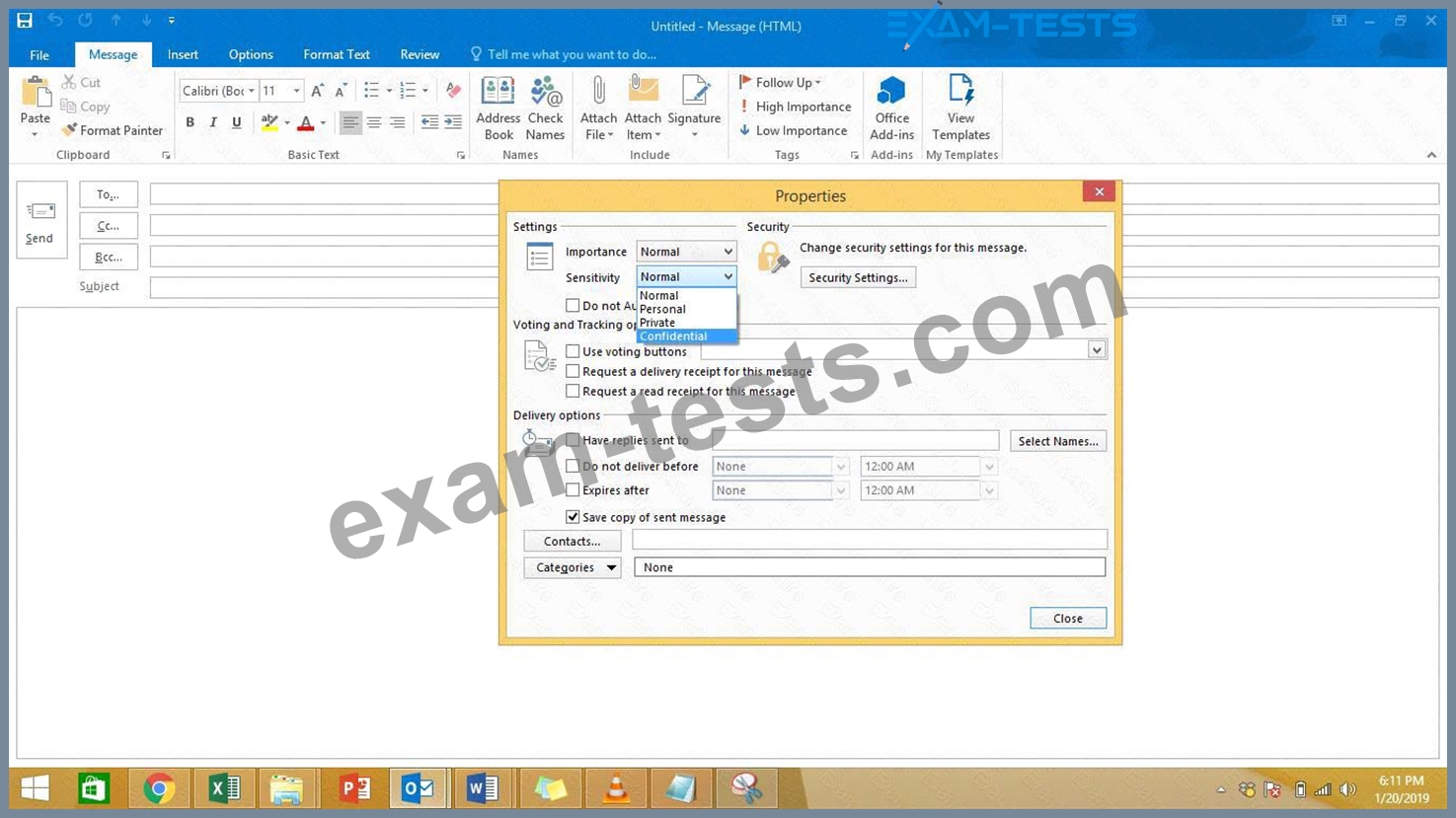Open the Address Book

[498, 109]
